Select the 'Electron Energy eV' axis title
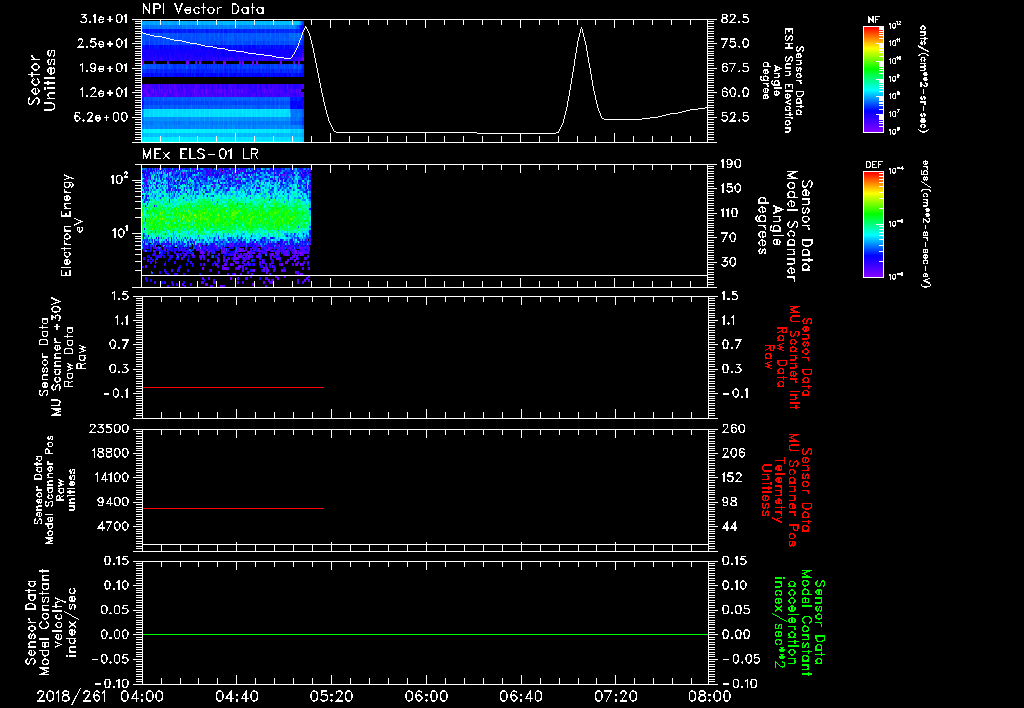Viewport: 1024px width, 708px height. coord(71,226)
